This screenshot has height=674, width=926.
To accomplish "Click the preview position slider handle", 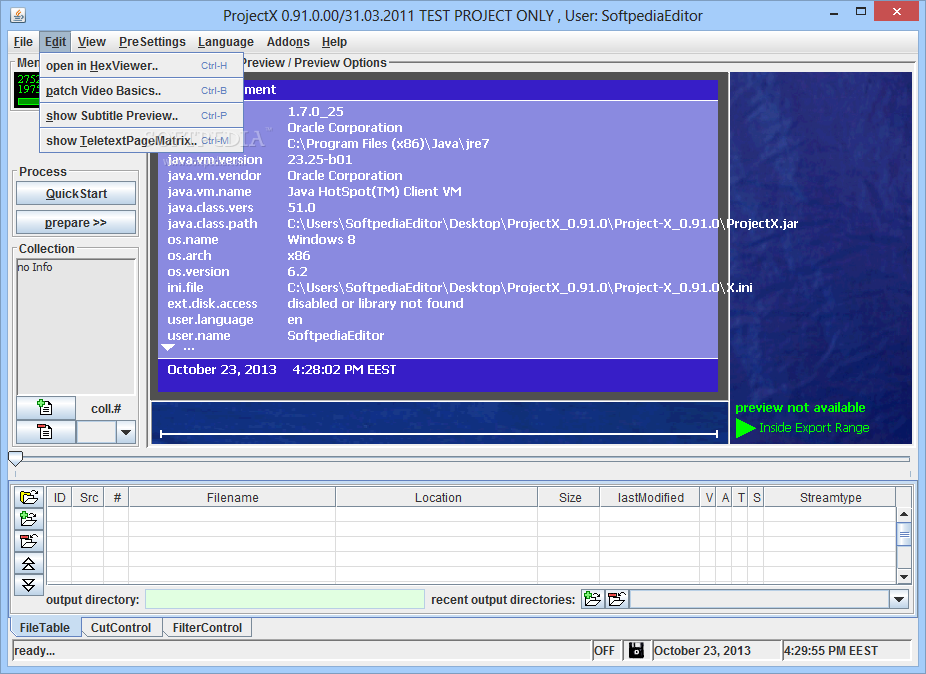I will (x=15, y=458).
